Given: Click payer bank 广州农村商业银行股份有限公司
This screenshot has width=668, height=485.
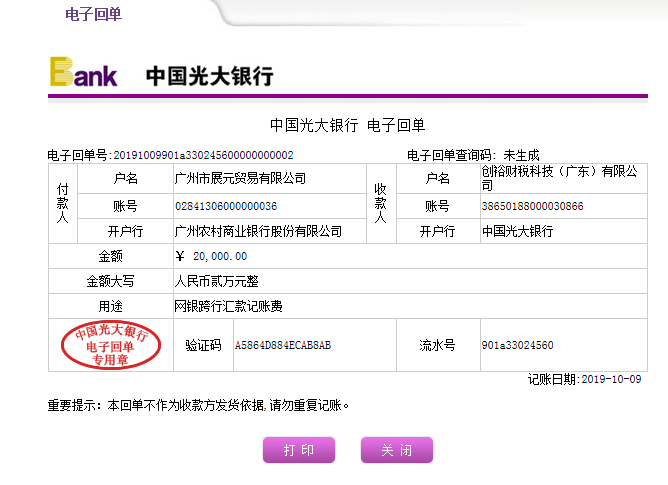Looking at the screenshot, I should (x=258, y=231).
